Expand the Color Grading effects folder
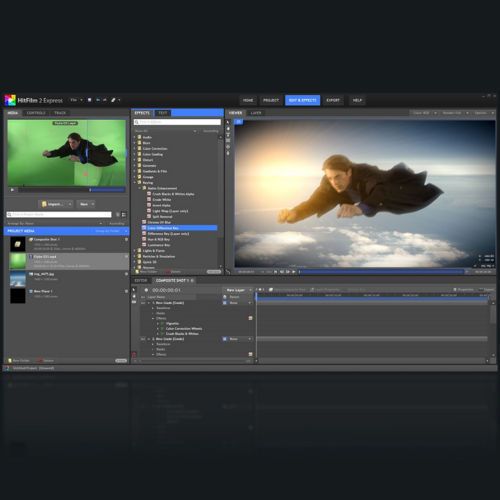Viewport: 500px width, 500px height. 135,154
